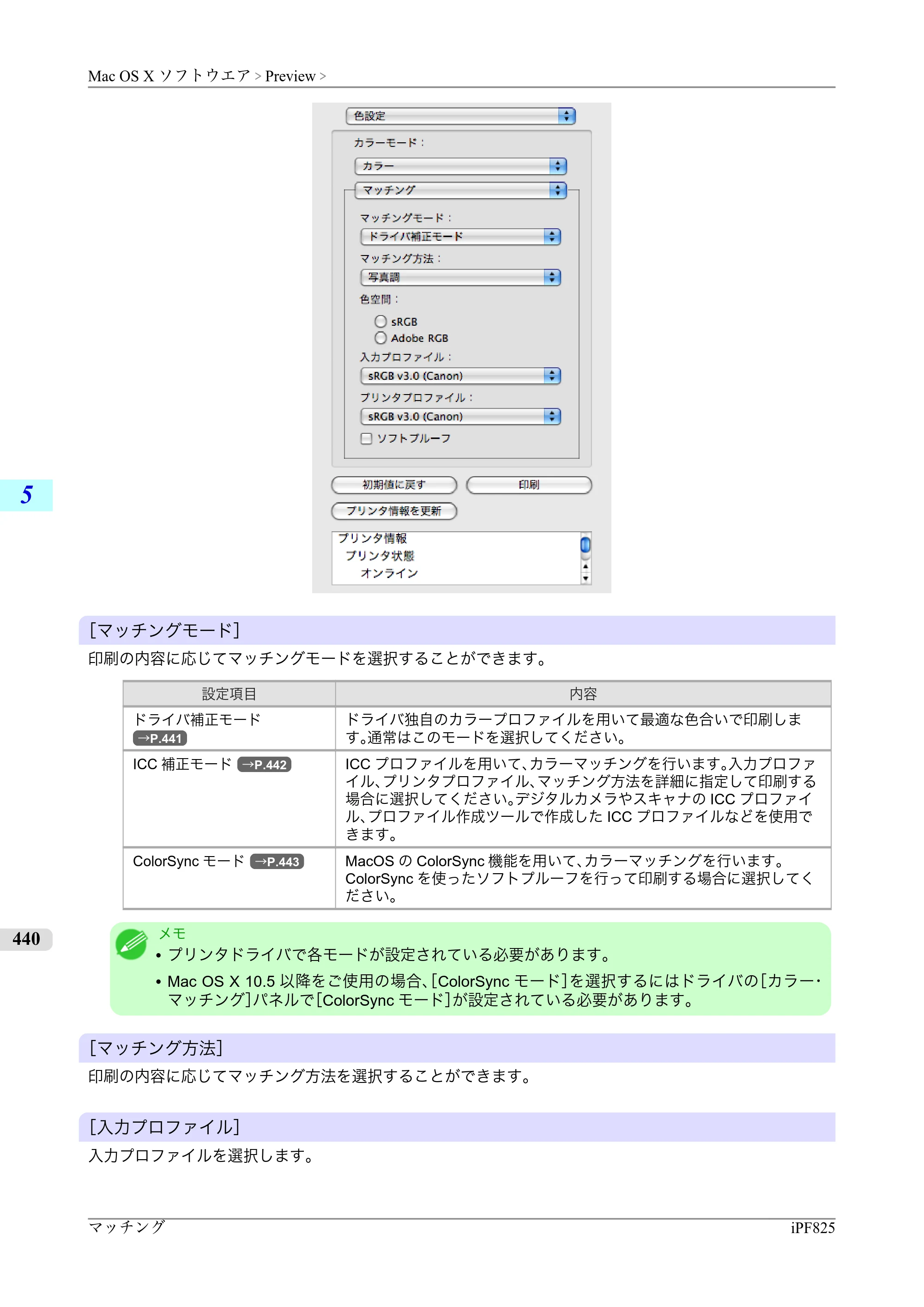
Task: Click the 設定項目 column header
Action: click(x=229, y=694)
